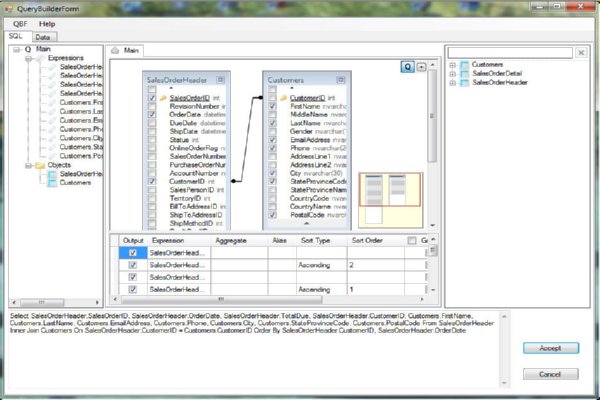Check the RevisionNumber field checkbox
Screen dimensions: 600x400
(x=152, y=106)
